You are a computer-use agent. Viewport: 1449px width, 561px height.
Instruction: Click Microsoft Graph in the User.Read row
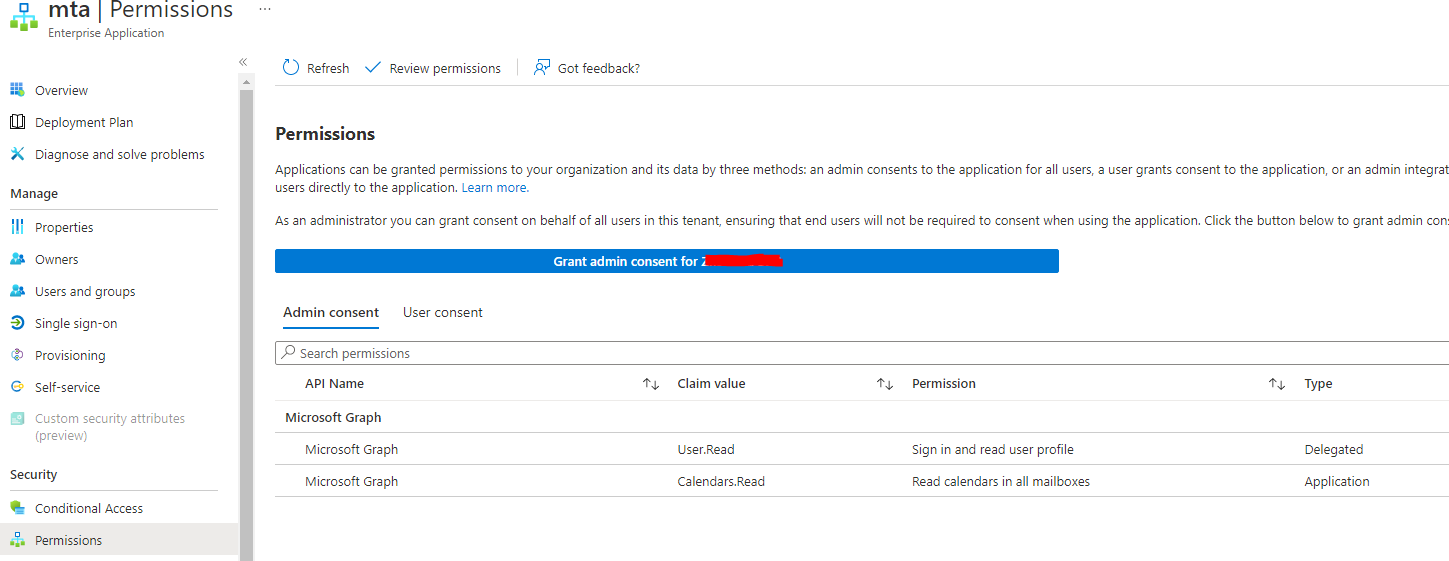[351, 449]
